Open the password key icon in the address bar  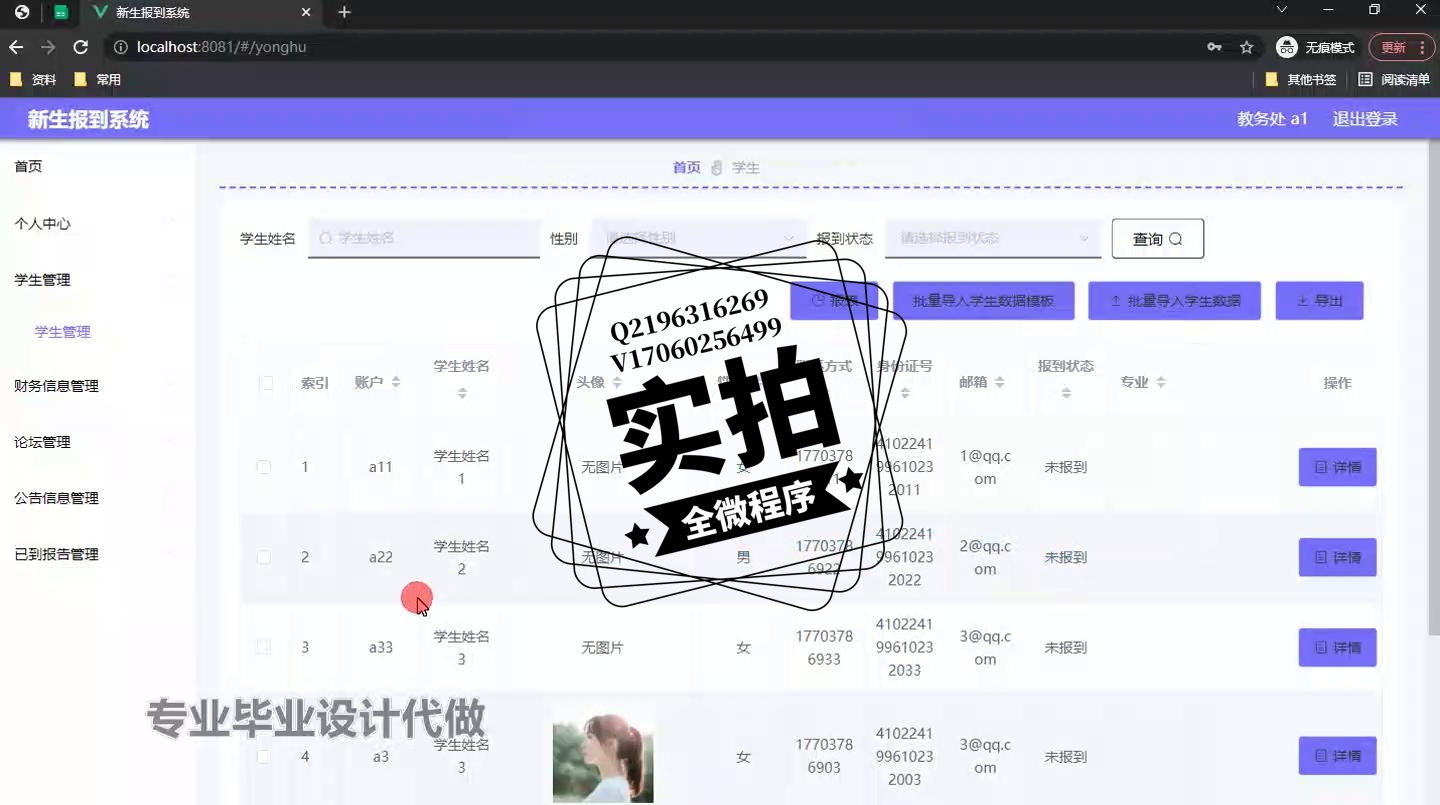(x=1214, y=47)
